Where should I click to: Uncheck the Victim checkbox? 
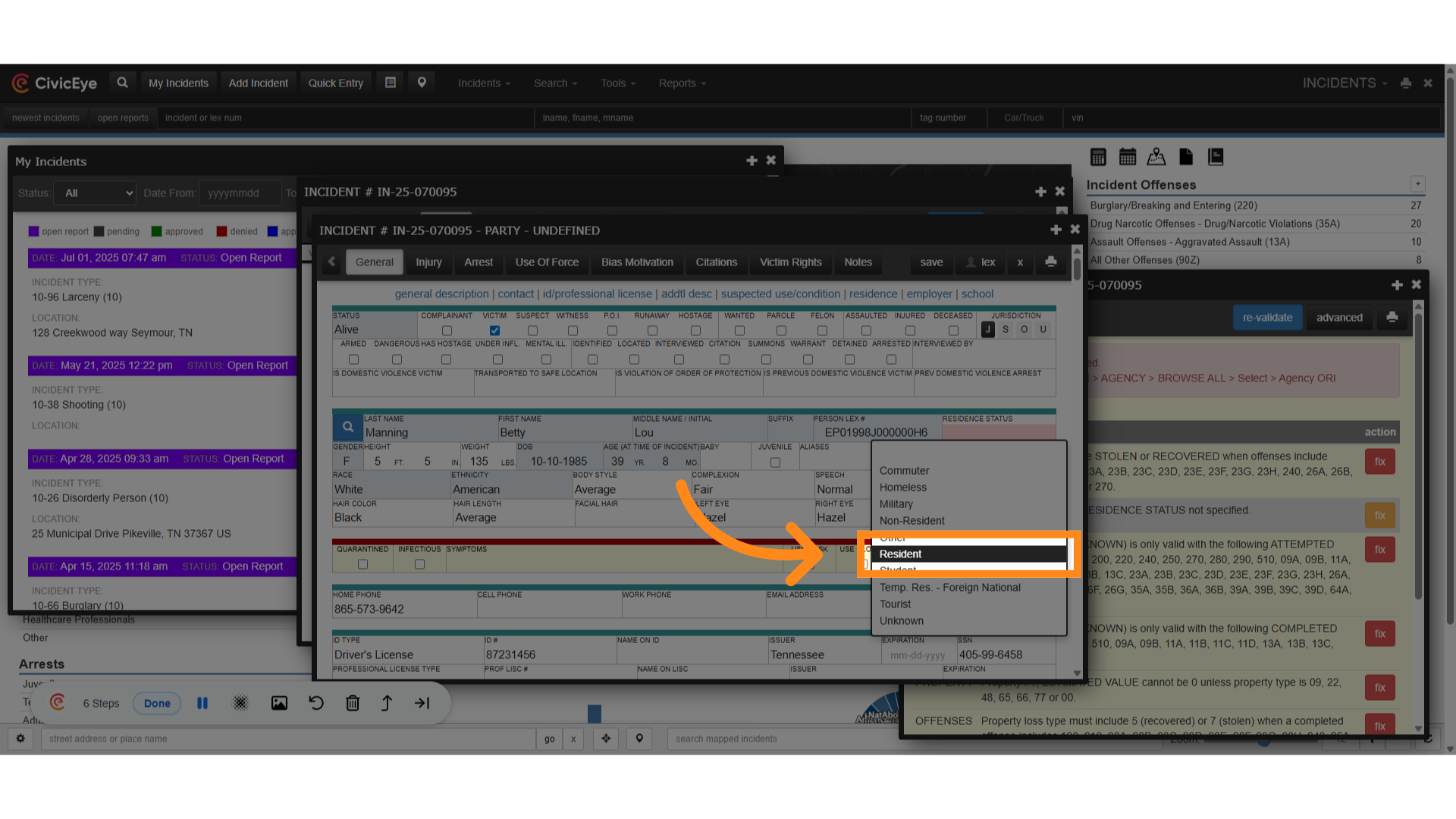[494, 331]
